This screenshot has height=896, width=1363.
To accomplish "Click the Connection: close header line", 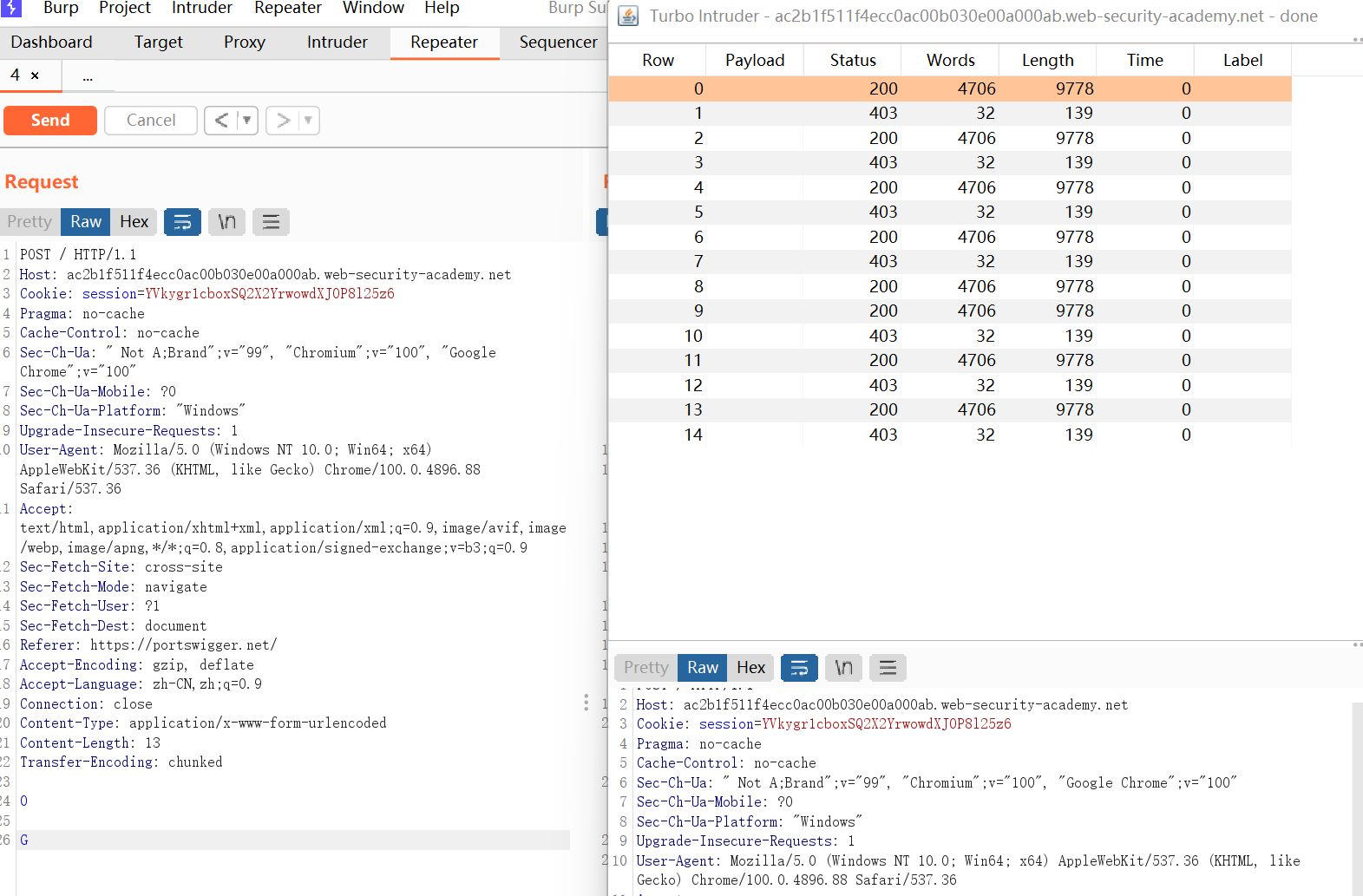I will click(86, 704).
